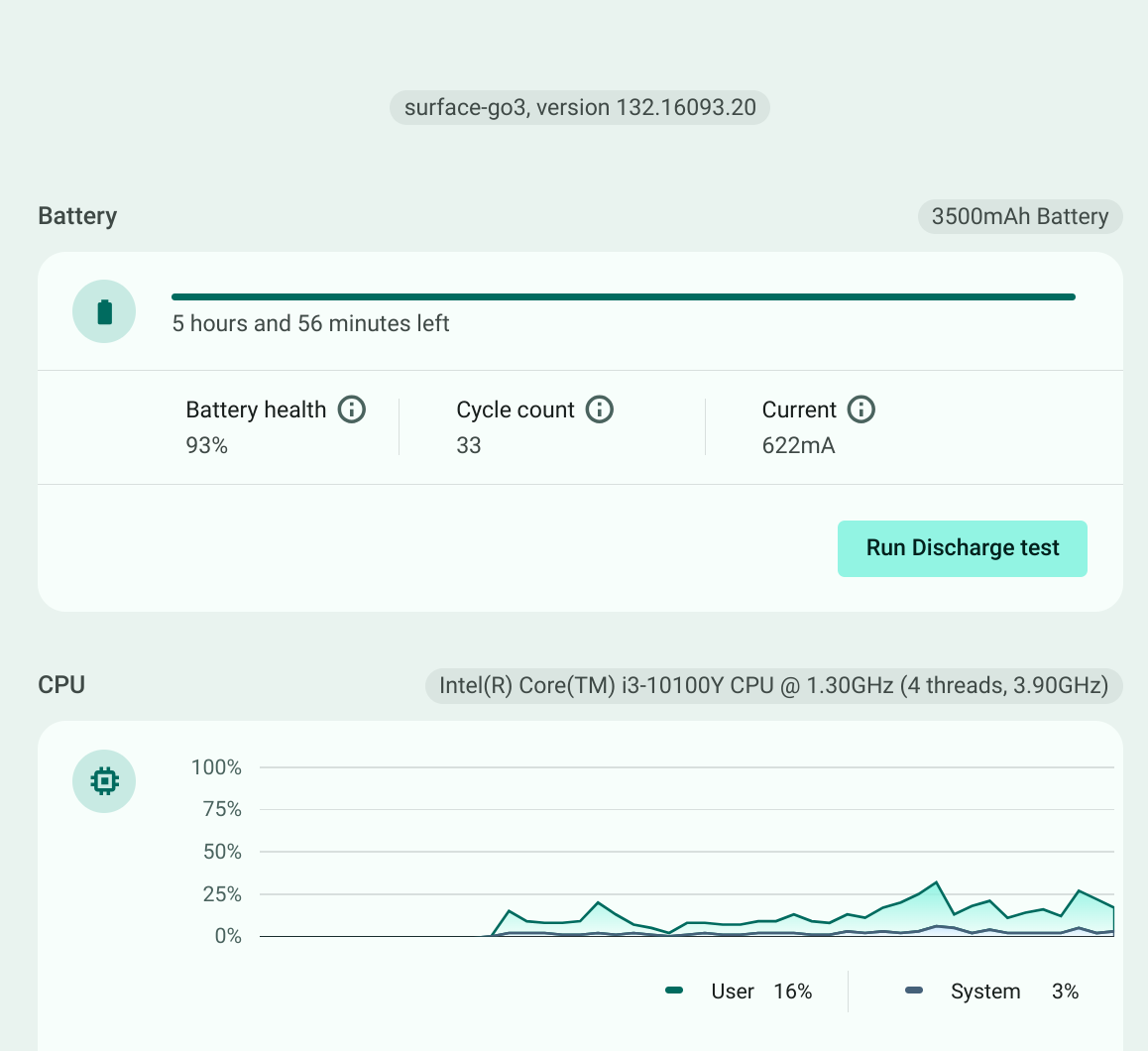Click the battery charge progress bar
1148x1051 pixels.
click(623, 296)
